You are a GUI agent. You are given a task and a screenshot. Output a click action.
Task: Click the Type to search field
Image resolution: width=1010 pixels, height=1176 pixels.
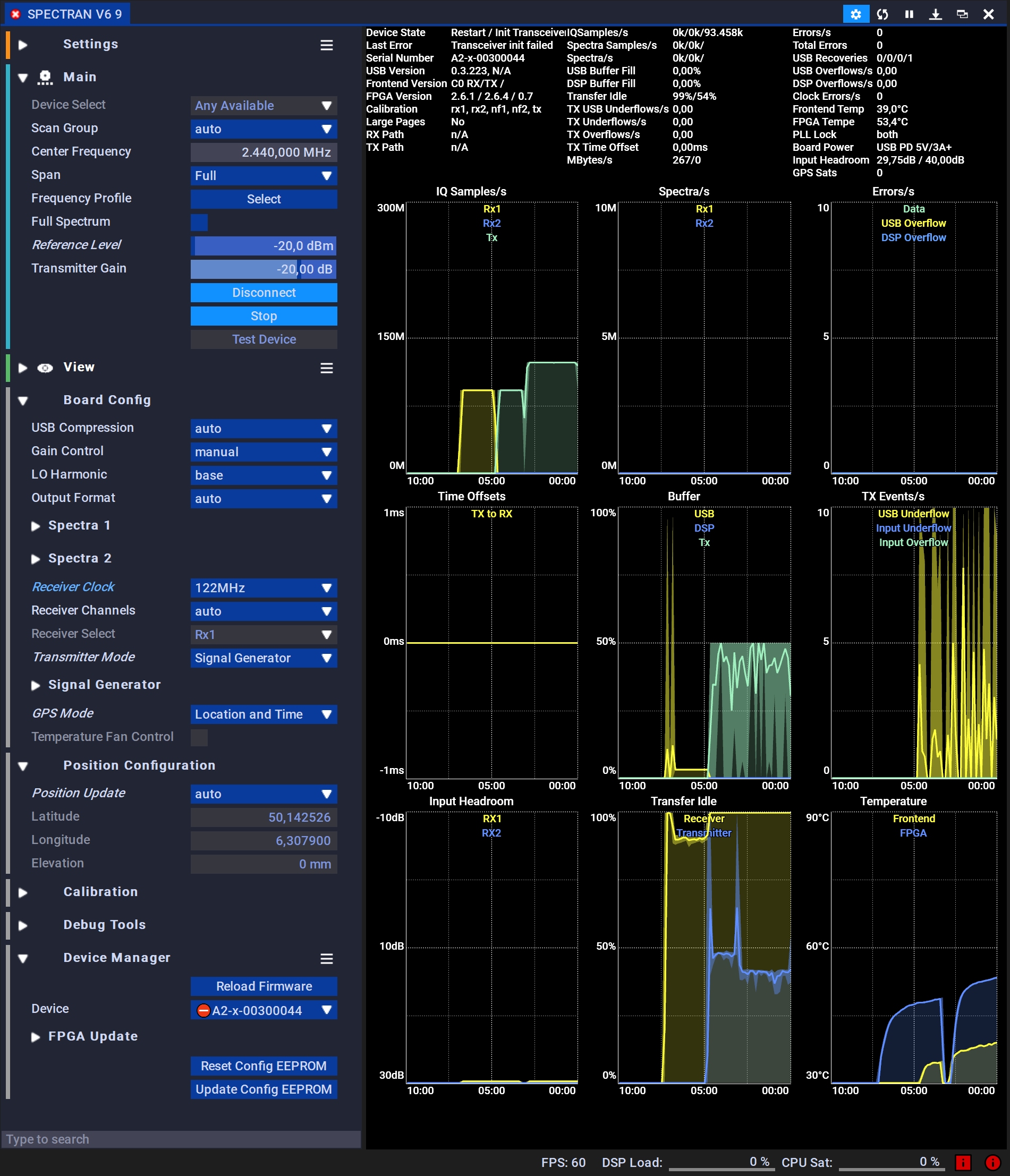[181, 1139]
